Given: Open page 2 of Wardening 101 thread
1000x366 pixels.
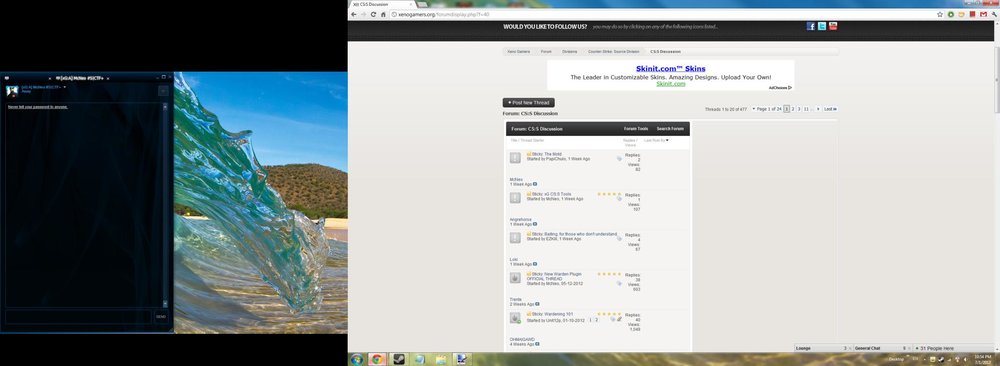Looking at the screenshot, I should [597, 319].
